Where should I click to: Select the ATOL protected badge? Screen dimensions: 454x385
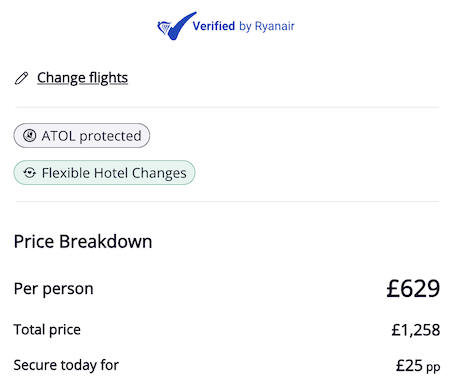(x=82, y=136)
